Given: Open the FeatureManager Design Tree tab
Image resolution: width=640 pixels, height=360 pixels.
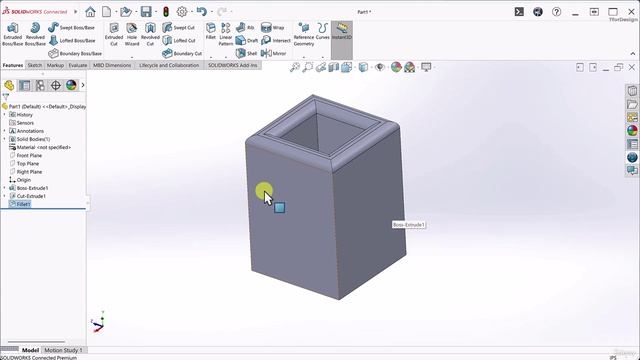Looking at the screenshot, I should click(x=9, y=85).
